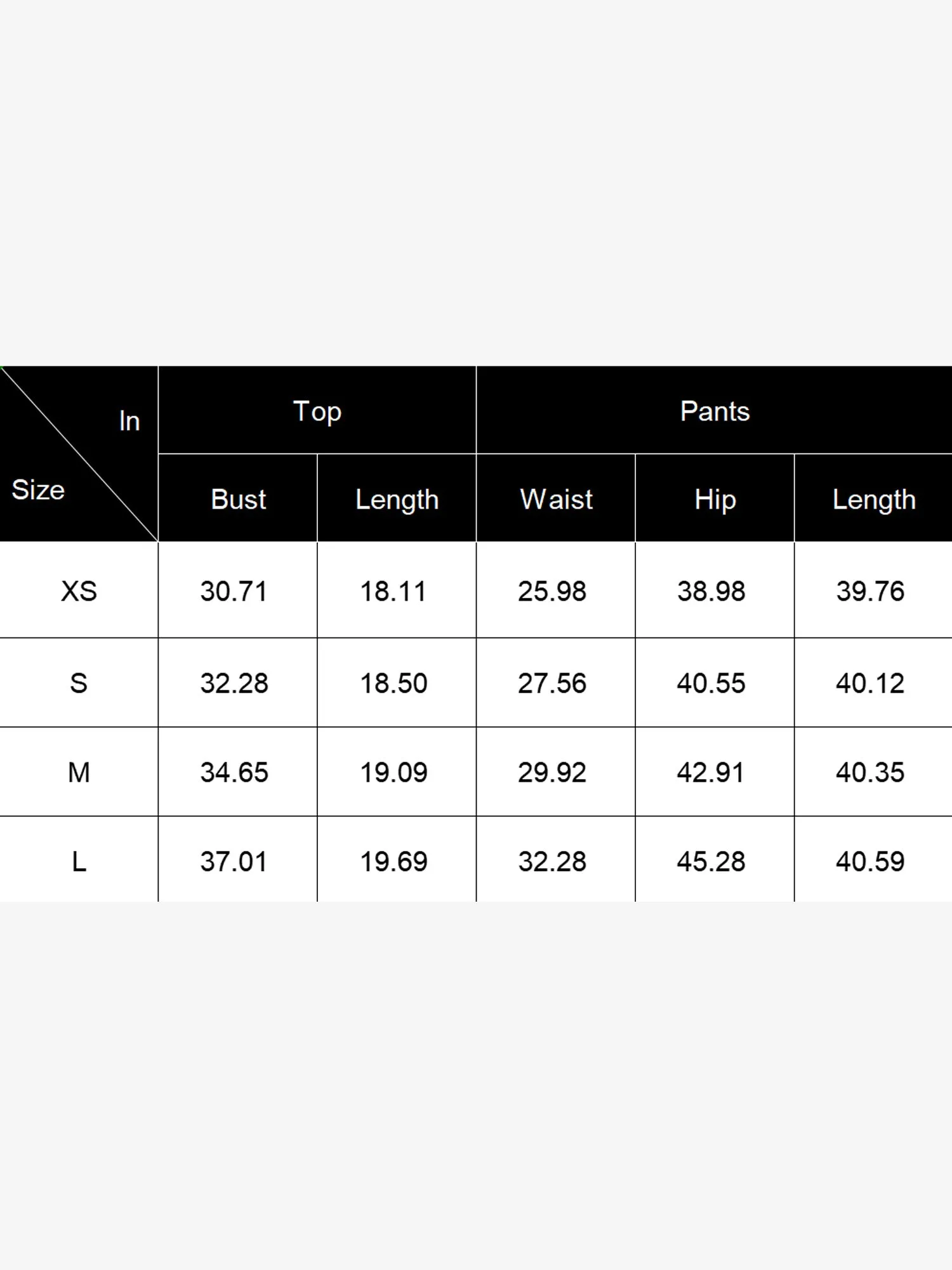Select the L size row label
This screenshot has height=1270, width=952.
coord(79,862)
